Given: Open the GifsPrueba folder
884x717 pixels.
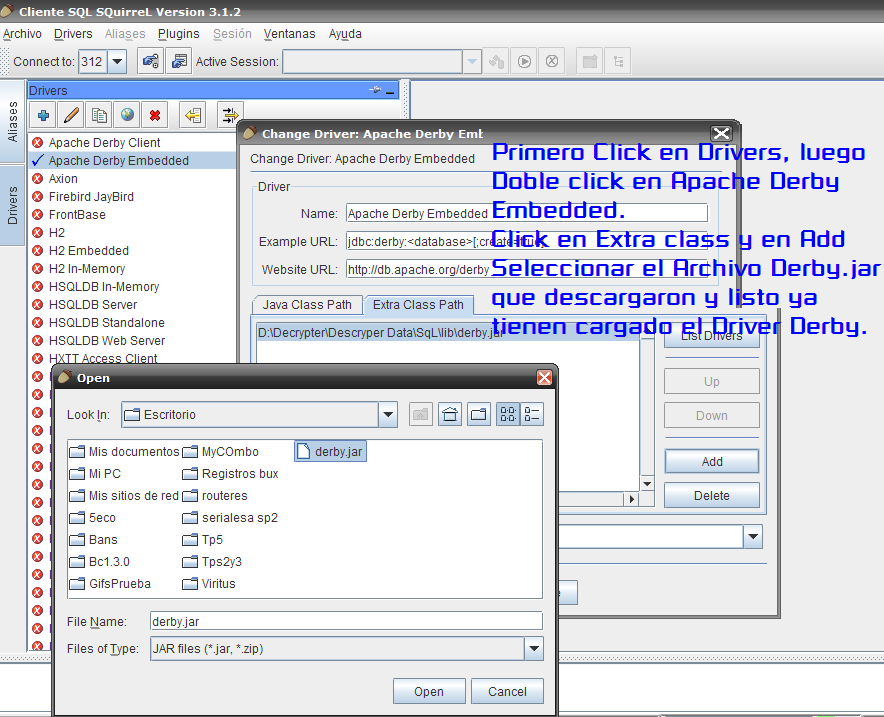Looking at the screenshot, I should point(110,583).
